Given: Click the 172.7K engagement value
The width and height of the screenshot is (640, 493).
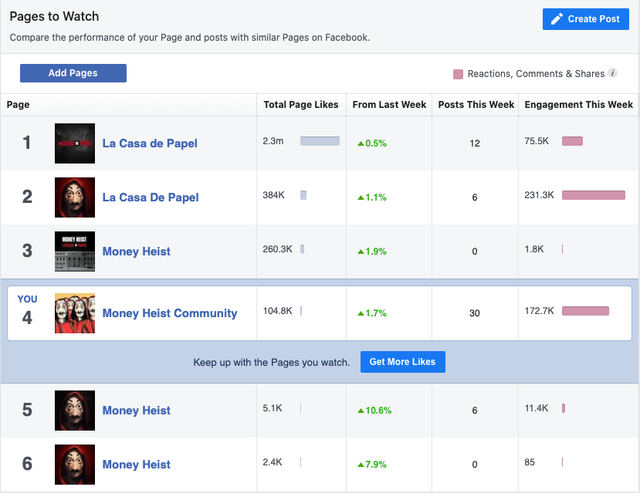Looking at the screenshot, I should 539,311.
